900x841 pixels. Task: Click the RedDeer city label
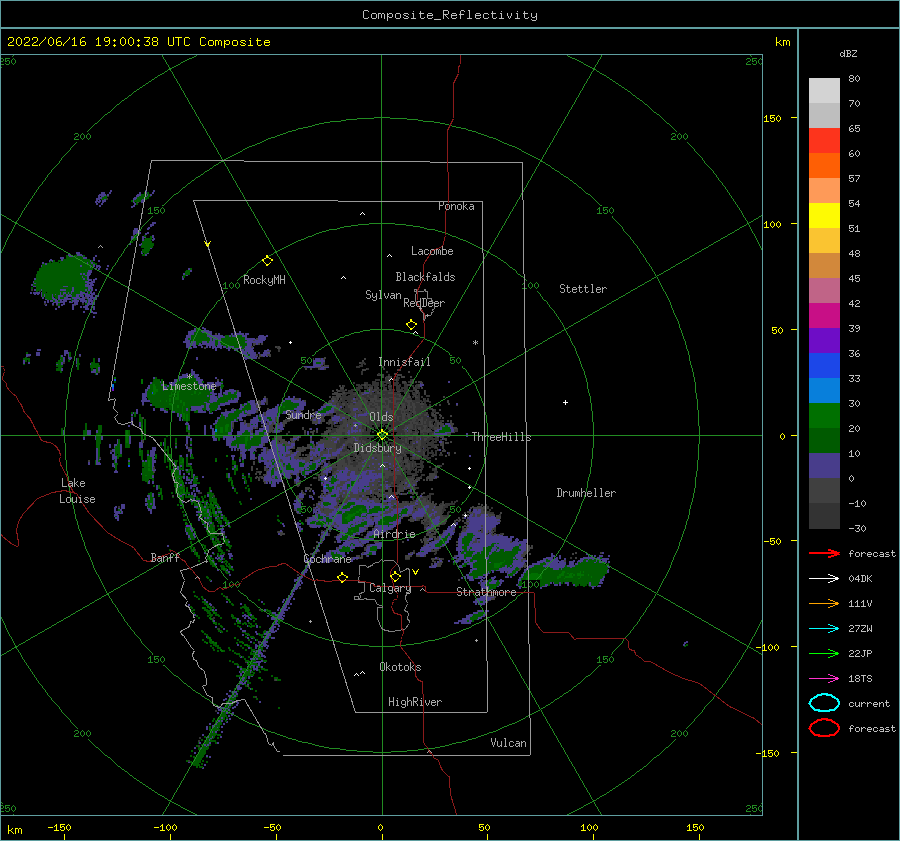424,303
